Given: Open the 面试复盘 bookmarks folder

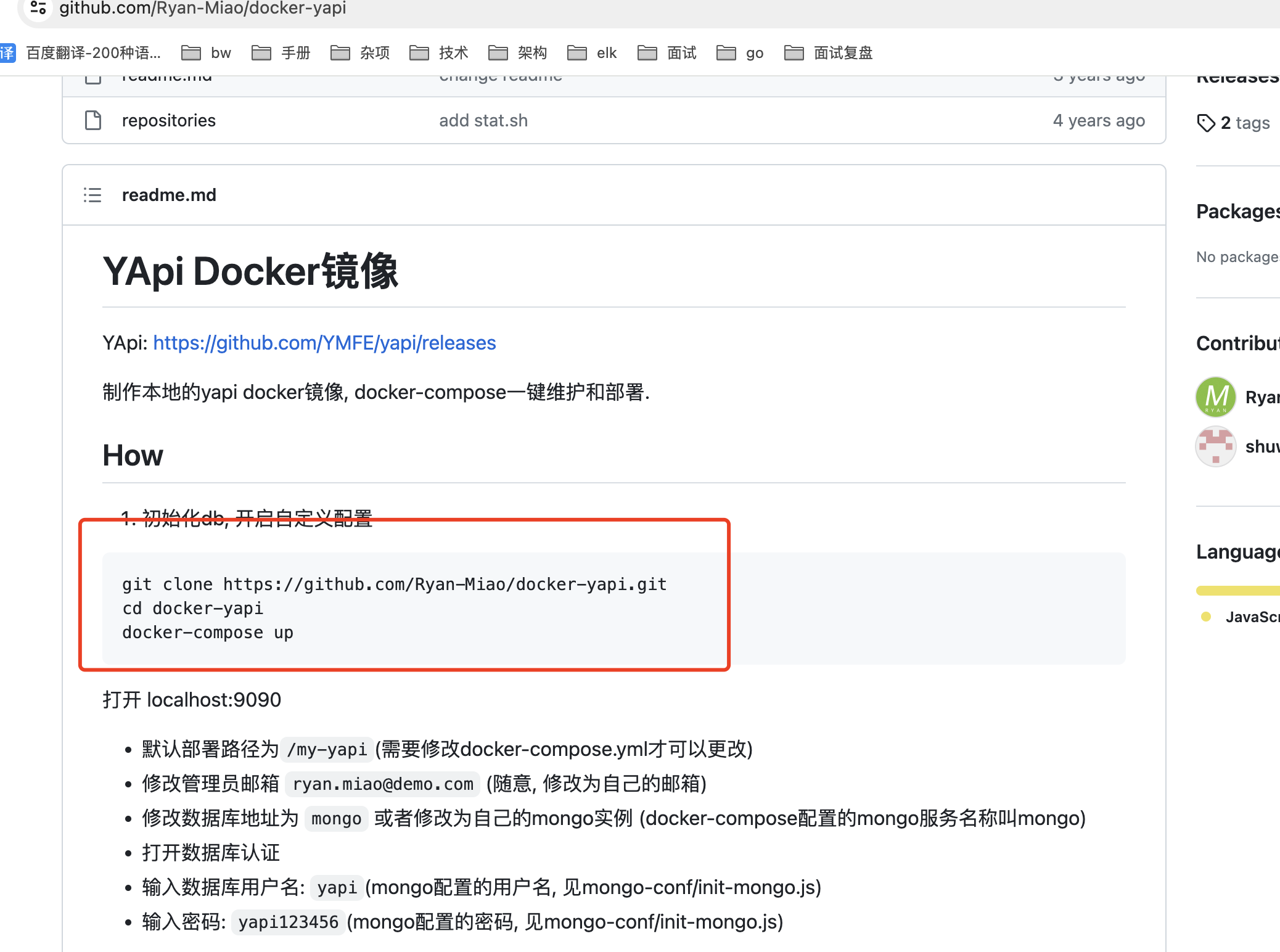Looking at the screenshot, I should pyautogui.click(x=829, y=53).
